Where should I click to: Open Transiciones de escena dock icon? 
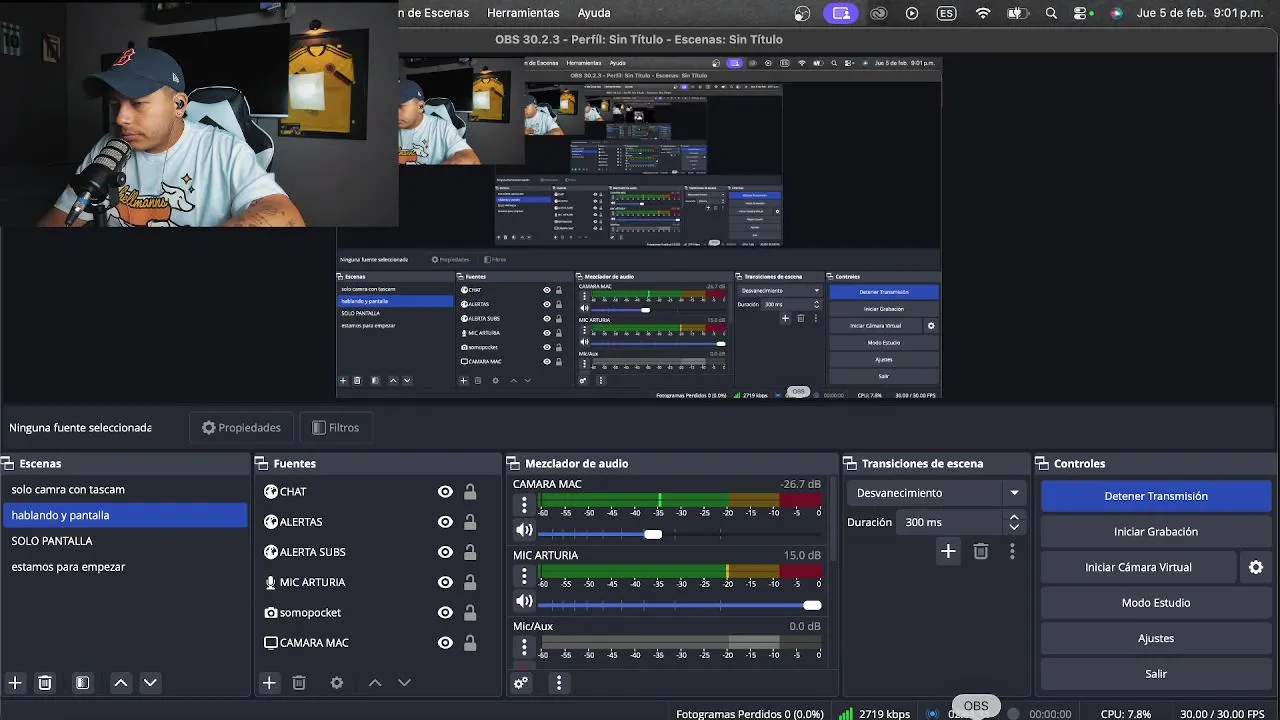[x=850, y=464]
